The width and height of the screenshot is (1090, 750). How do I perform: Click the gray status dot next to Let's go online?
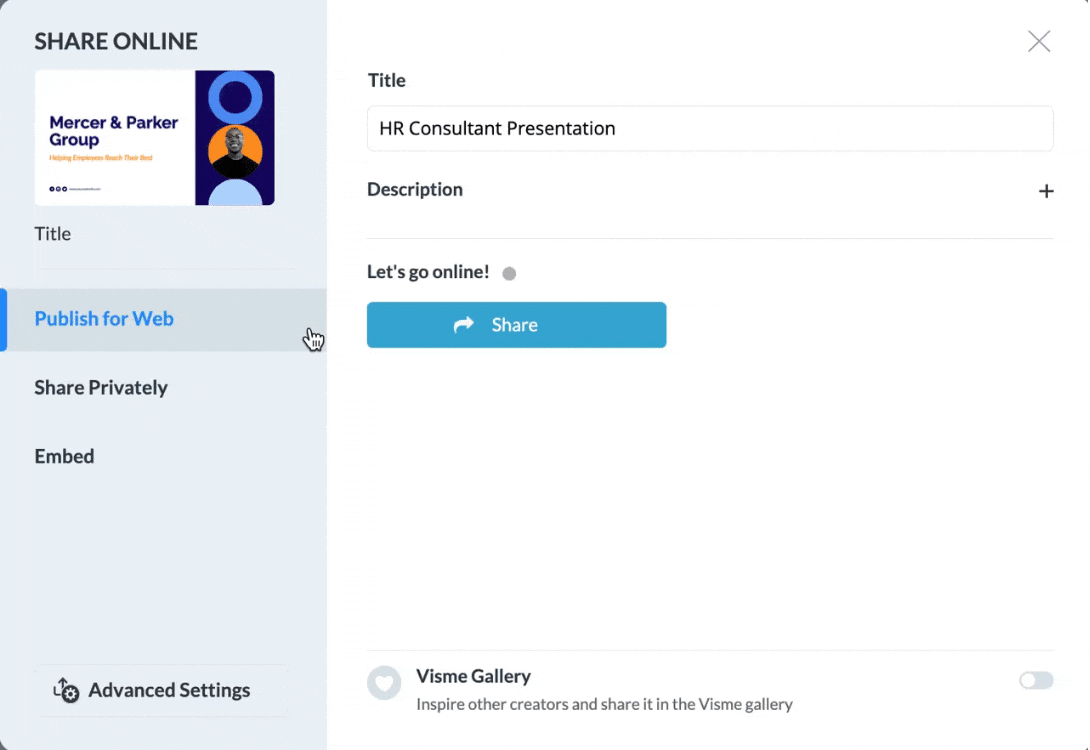tap(509, 273)
